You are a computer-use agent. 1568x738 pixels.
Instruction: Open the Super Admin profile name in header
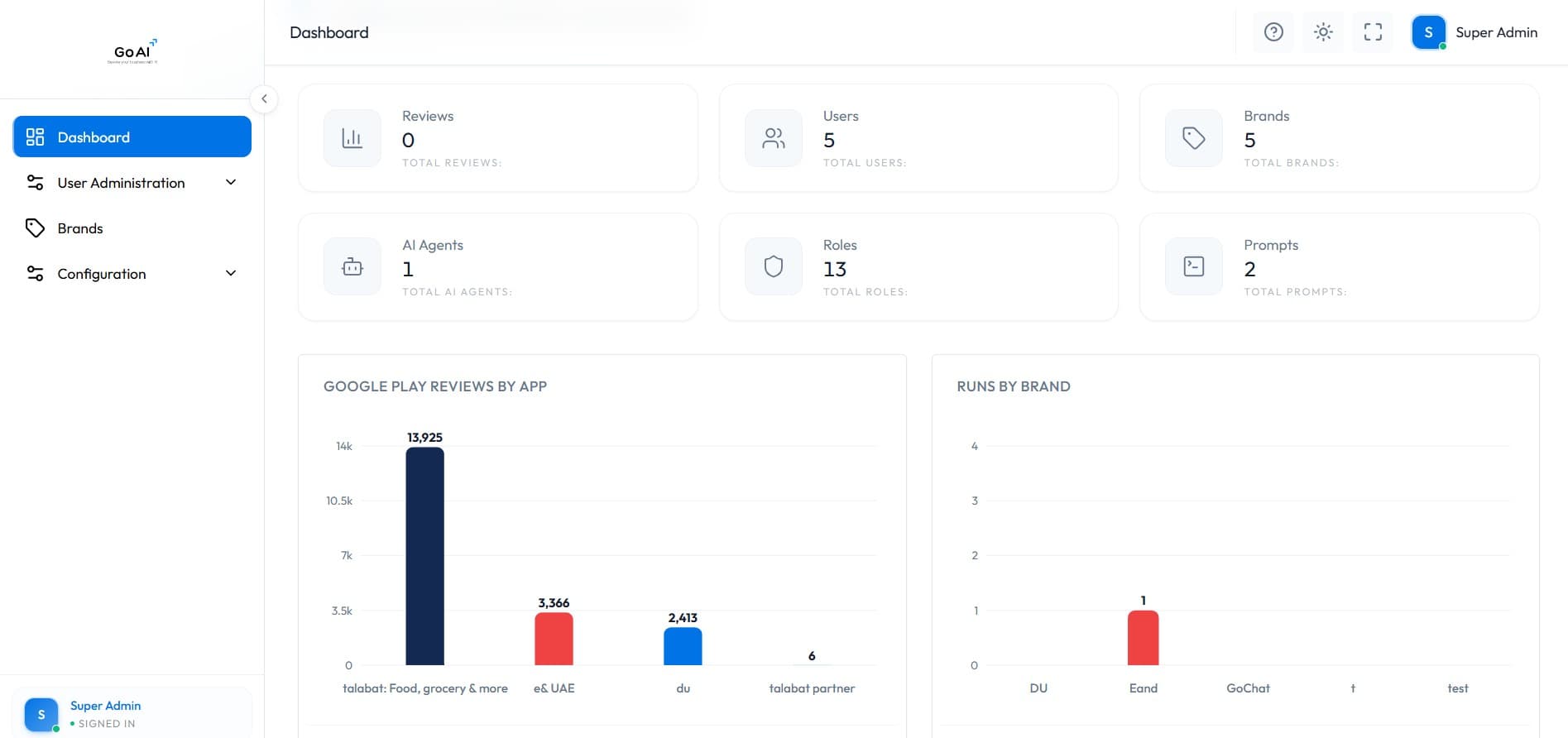pyautogui.click(x=1496, y=32)
